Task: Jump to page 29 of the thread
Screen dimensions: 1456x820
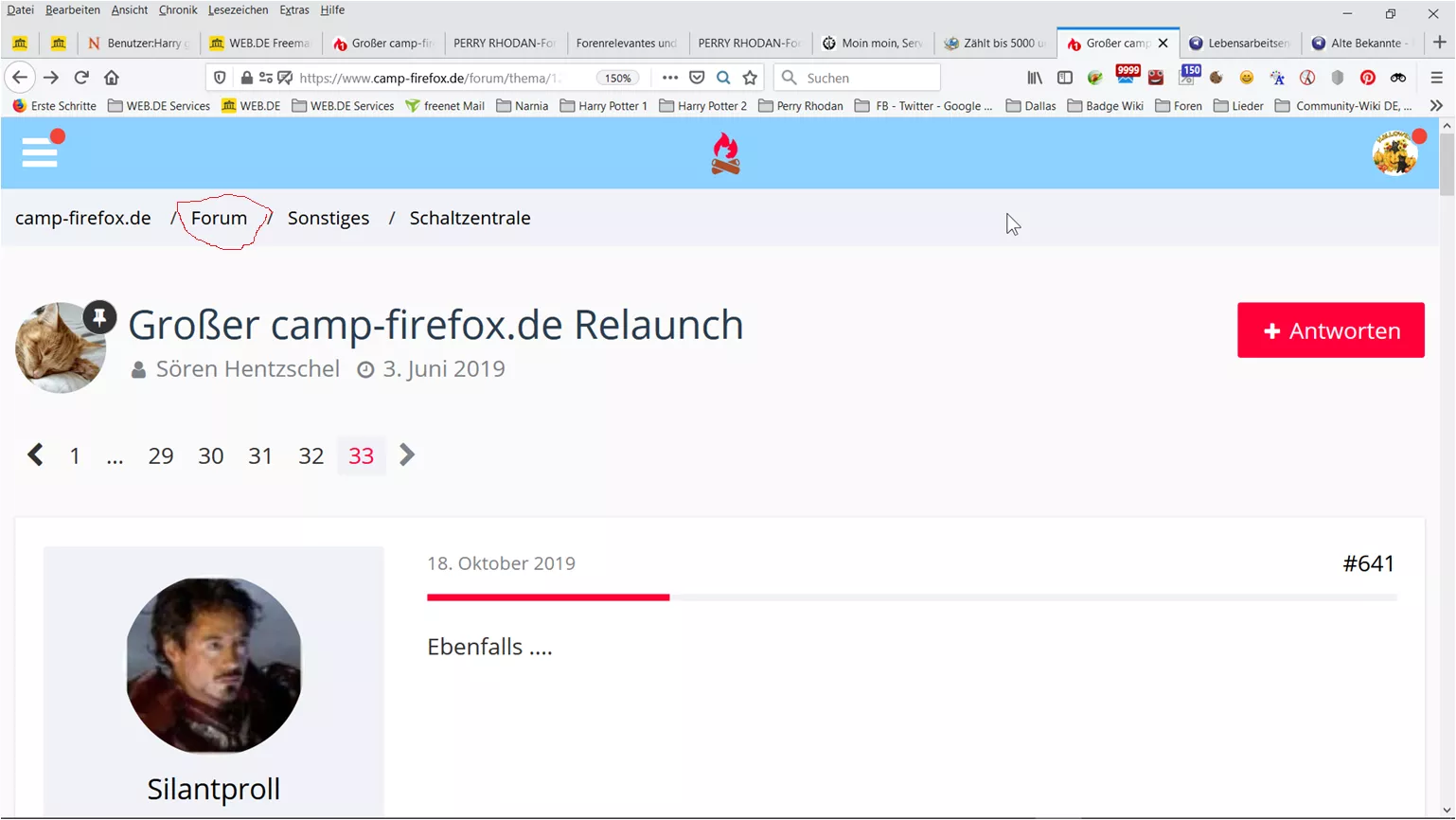Action: point(161,455)
